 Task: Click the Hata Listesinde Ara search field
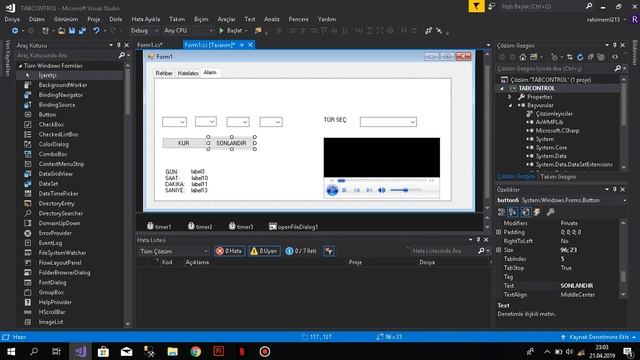click(443, 251)
